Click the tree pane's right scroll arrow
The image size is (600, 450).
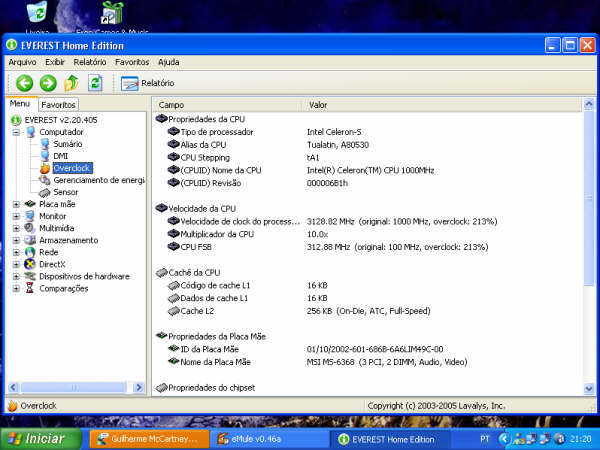(x=139, y=388)
